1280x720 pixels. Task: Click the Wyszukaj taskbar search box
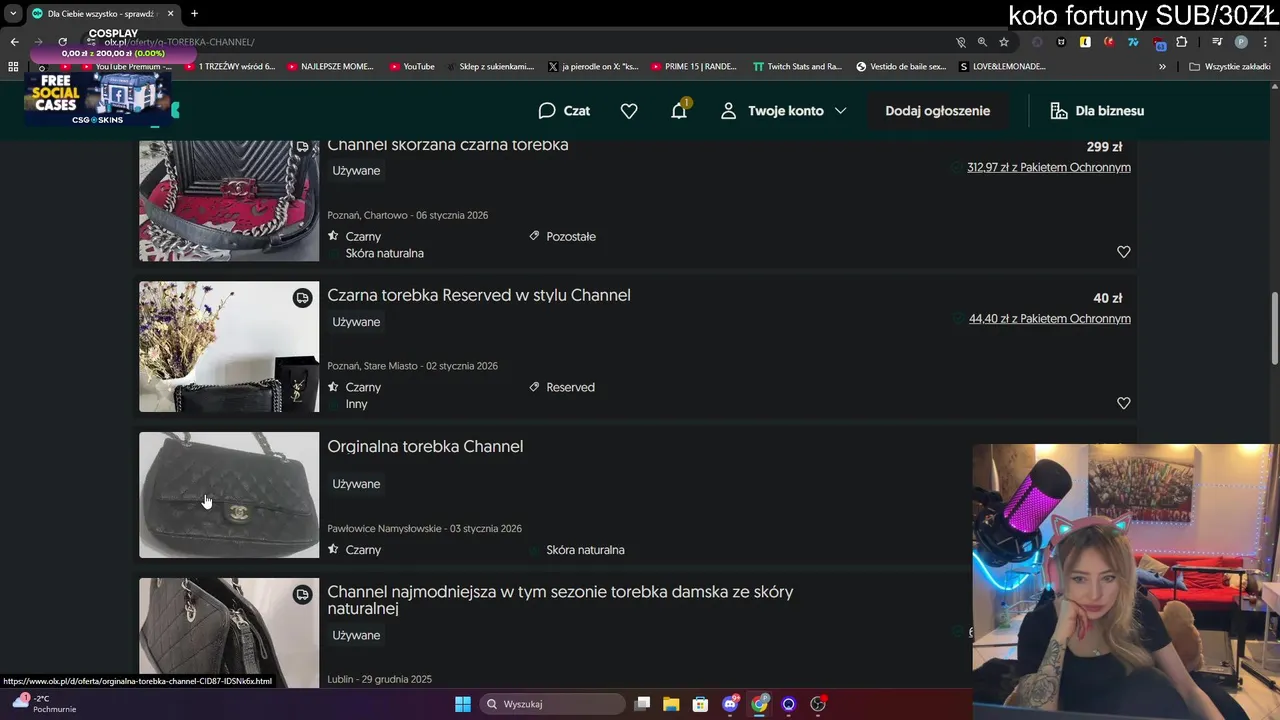[552, 704]
